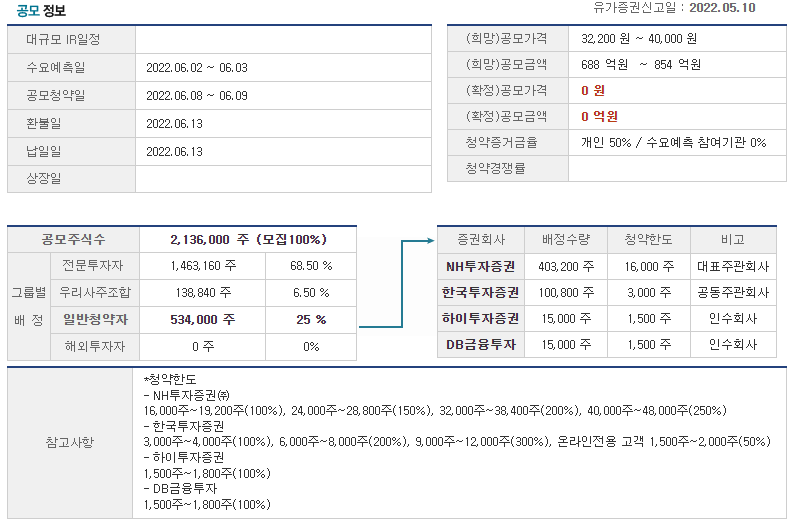Select the - NH투자증권㈜ note line
Image resolution: width=791 pixels, height=523 pixels.
[187, 395]
